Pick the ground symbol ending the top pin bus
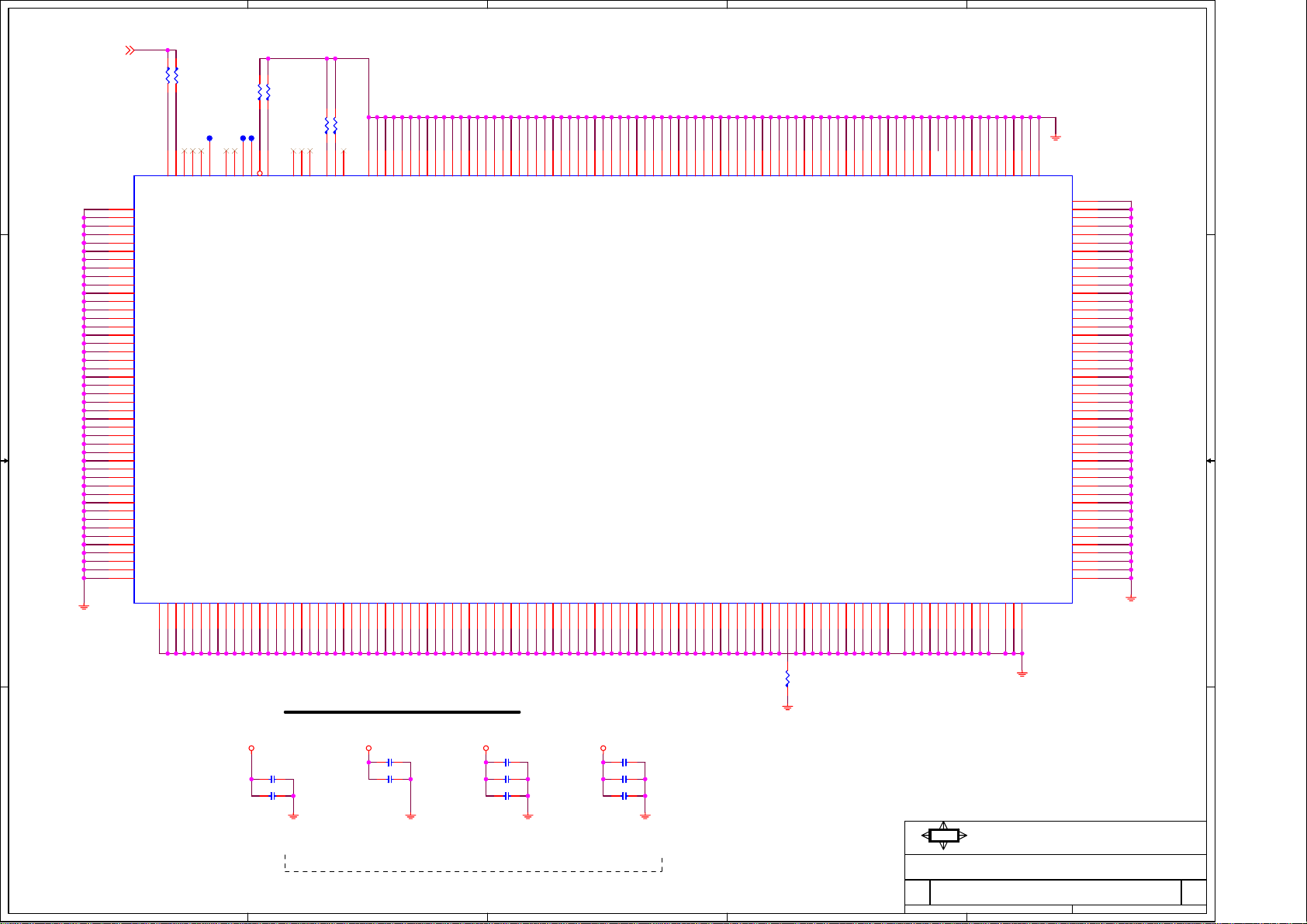 coord(1056,138)
